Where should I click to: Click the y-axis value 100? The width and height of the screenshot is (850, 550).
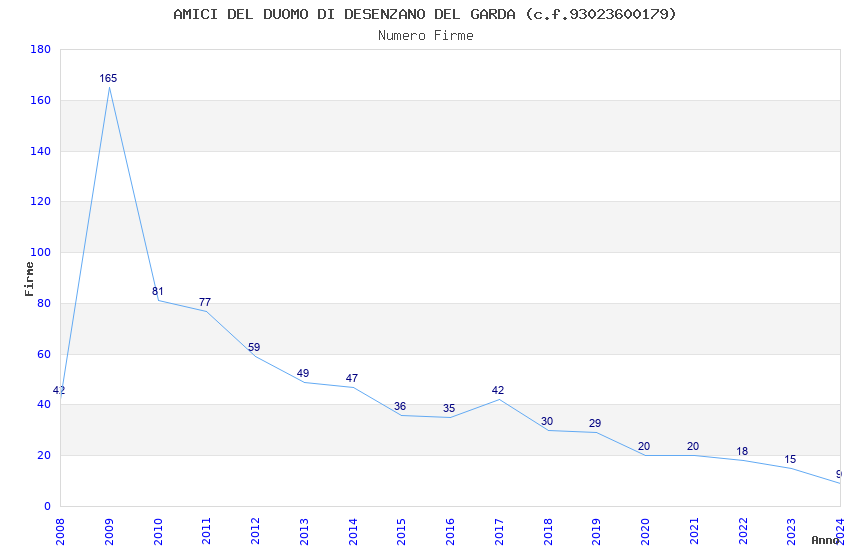[x=41, y=252]
